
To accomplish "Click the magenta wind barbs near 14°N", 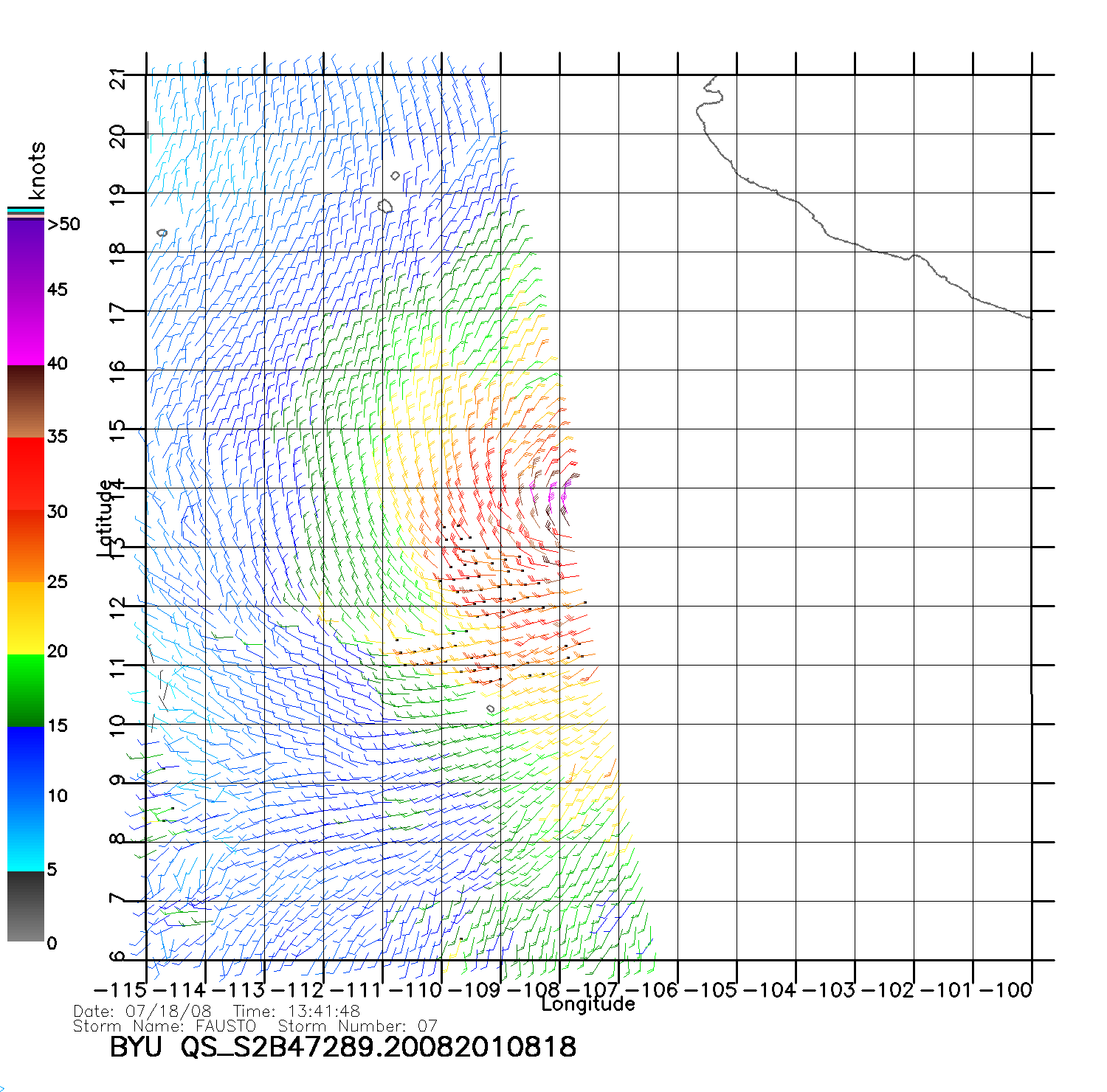I will coord(550,493).
